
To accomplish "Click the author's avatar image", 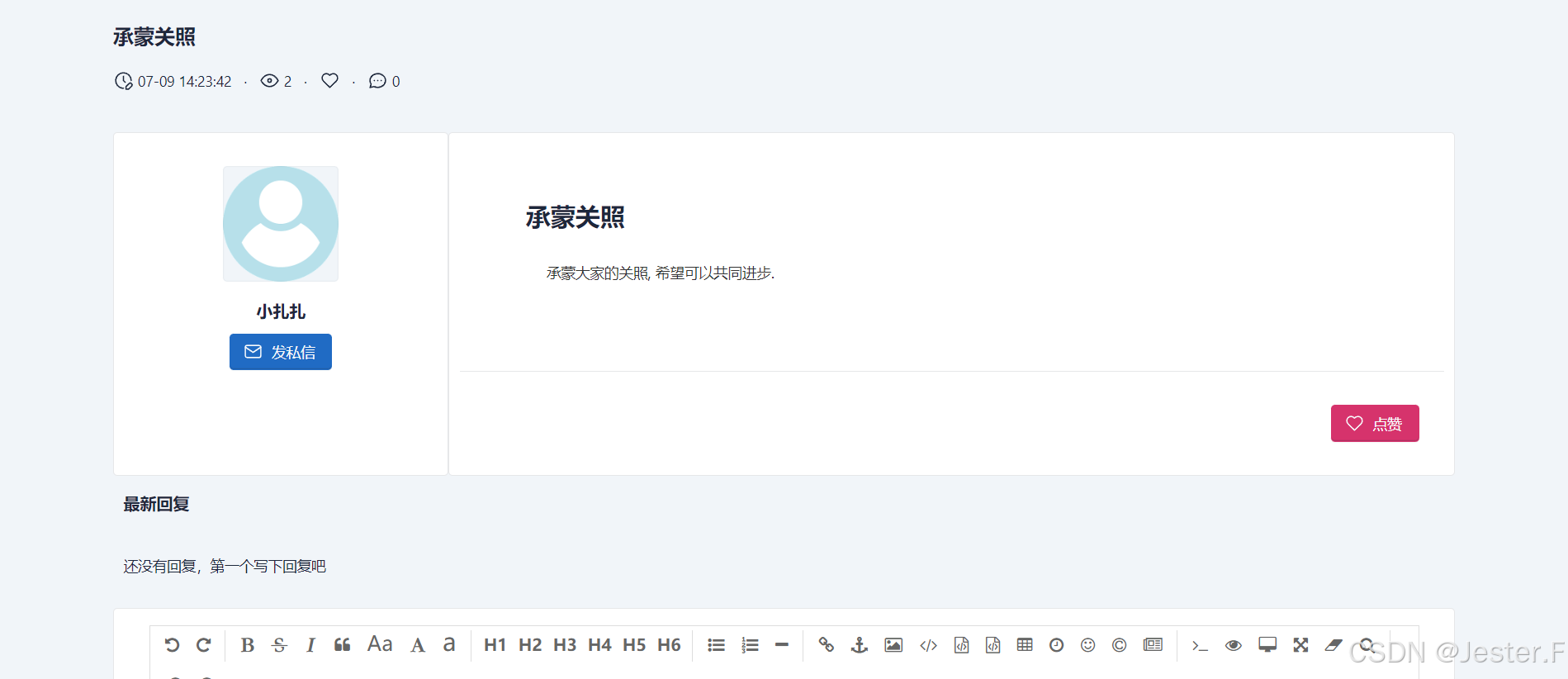I will pyautogui.click(x=281, y=224).
